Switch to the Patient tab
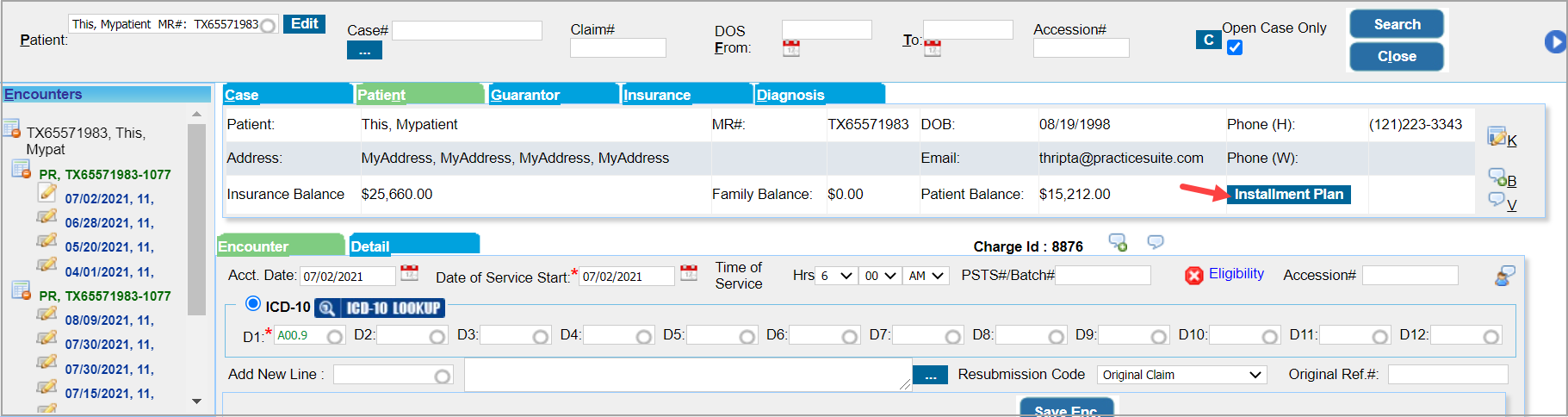 coord(419,94)
